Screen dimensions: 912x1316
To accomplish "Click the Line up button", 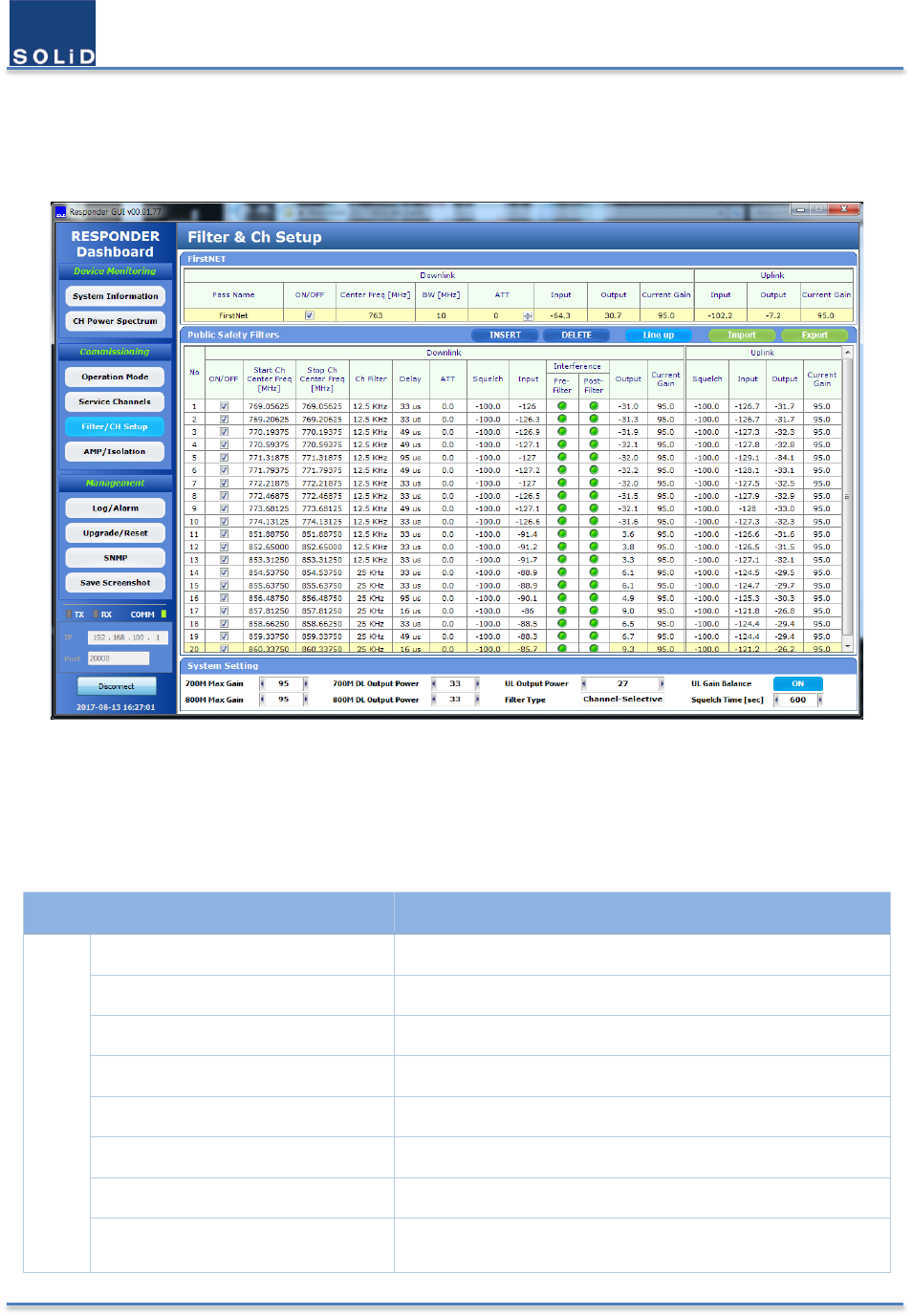I will (659, 335).
